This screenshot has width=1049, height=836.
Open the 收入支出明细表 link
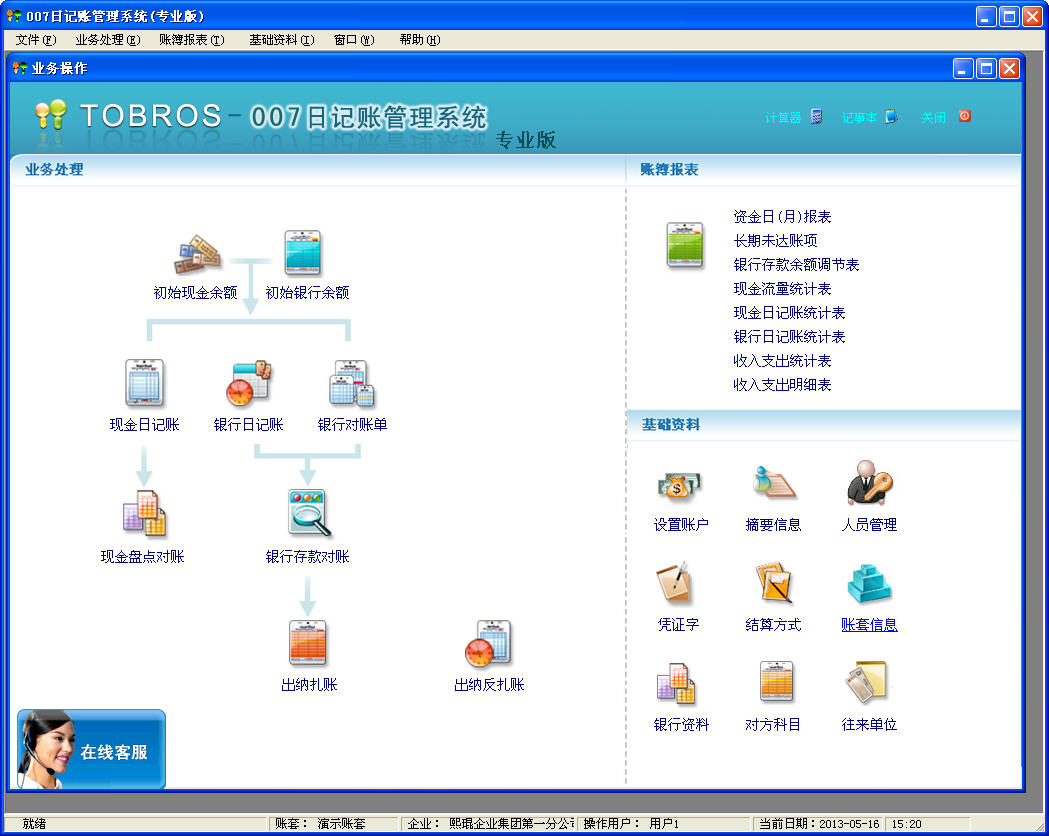point(782,385)
